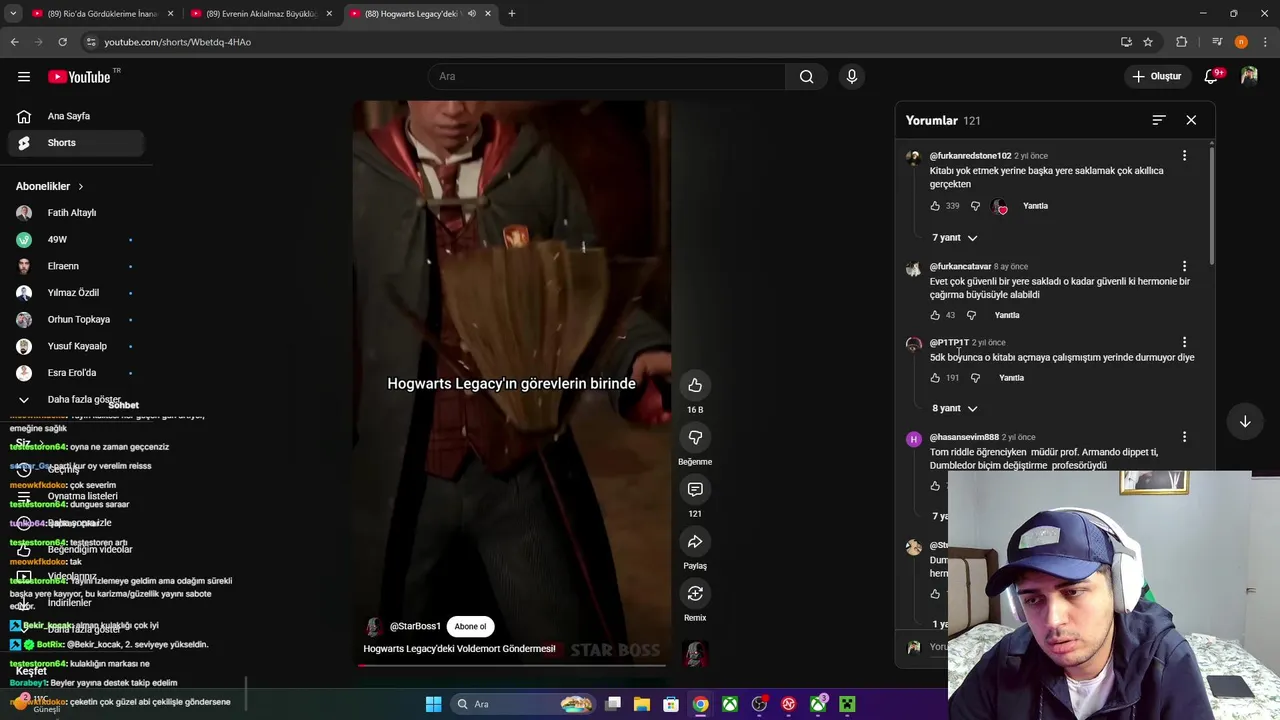Like the furkancatavar comment
This screenshot has height=720, width=1280.
(935, 315)
